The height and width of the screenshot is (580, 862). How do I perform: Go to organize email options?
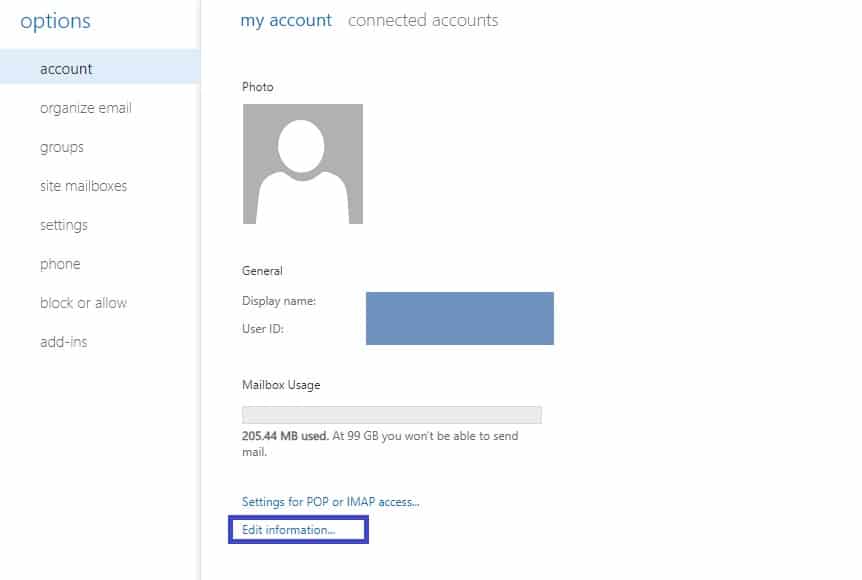[86, 108]
